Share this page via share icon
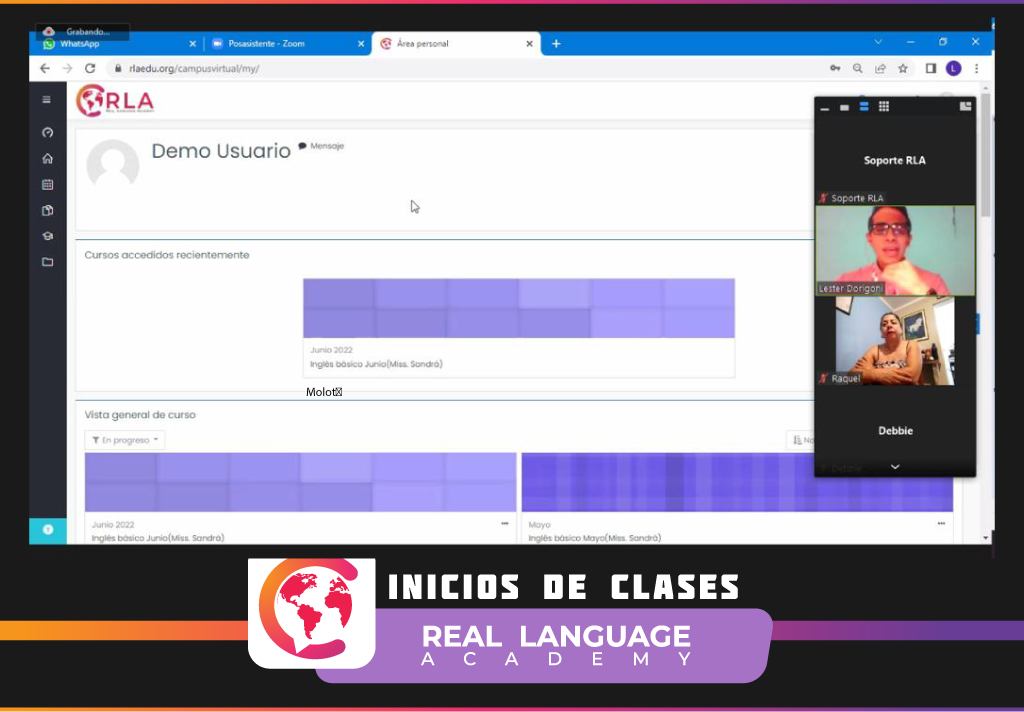 point(880,69)
